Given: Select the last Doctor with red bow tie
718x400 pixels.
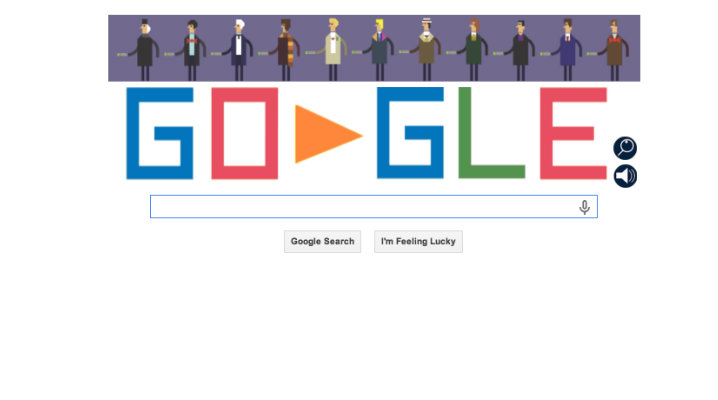Looking at the screenshot, I should pos(614,49).
